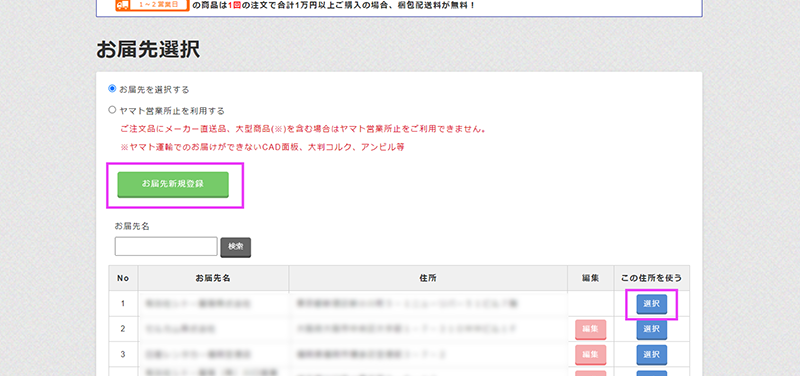Click 選択 for address row 1
The height and width of the screenshot is (376, 800).
coord(652,304)
